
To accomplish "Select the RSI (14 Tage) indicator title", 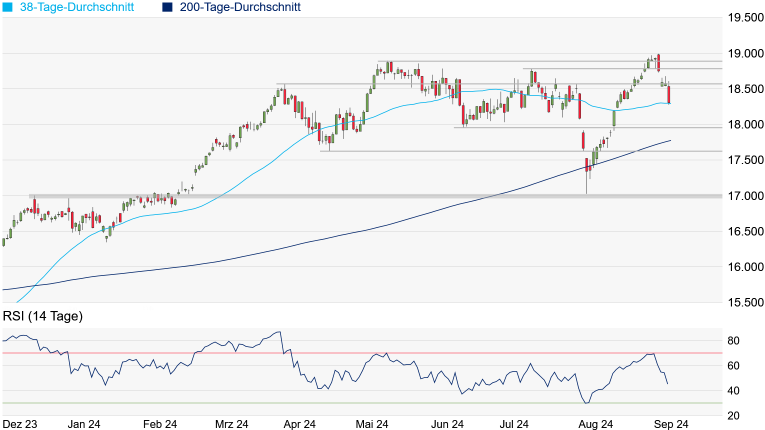I will coord(42,316).
